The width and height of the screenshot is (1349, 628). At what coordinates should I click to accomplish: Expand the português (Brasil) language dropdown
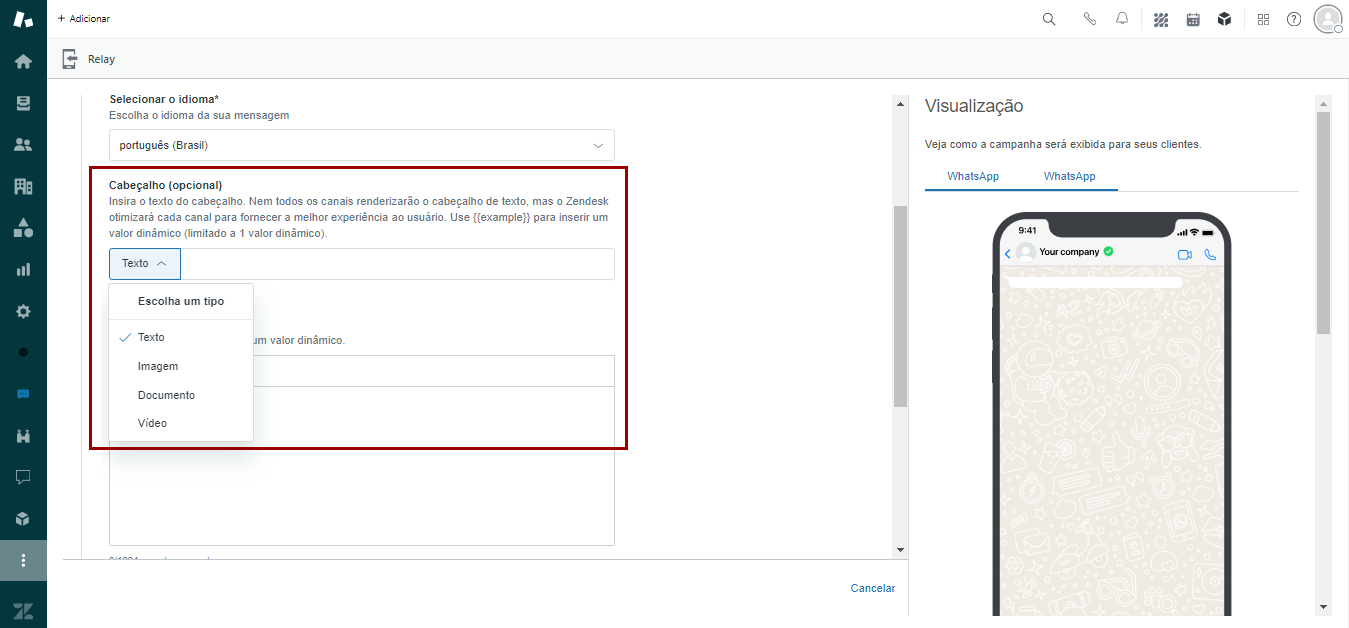[x=361, y=145]
